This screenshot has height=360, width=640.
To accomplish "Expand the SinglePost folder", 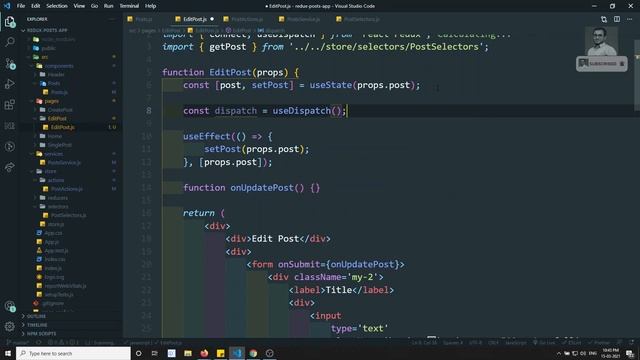I will tap(60, 145).
